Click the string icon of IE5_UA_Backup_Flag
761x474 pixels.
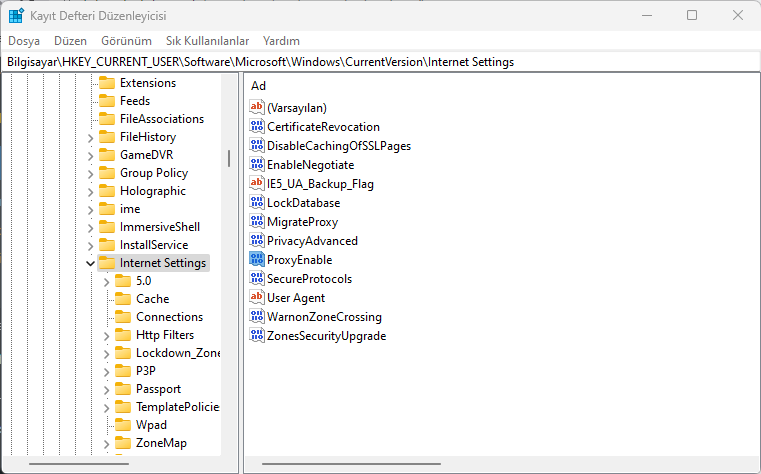[x=257, y=183]
